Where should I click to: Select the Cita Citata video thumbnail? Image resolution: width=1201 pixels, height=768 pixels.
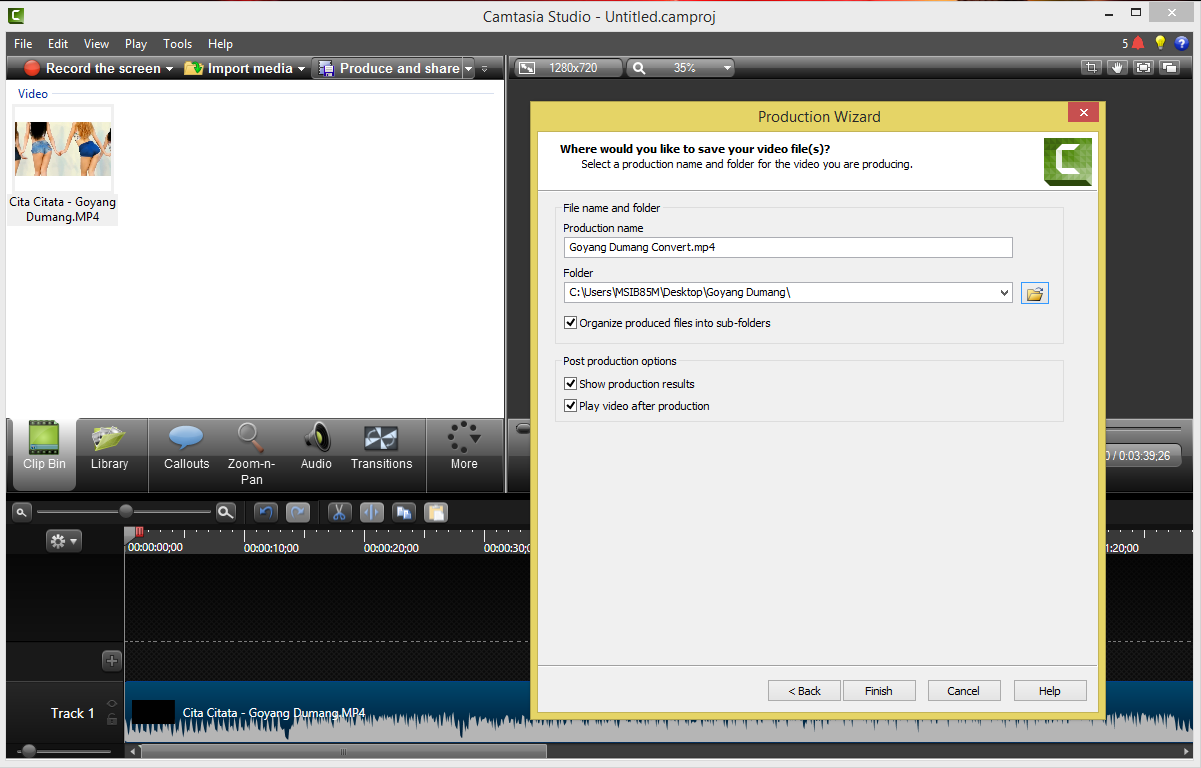(63, 149)
